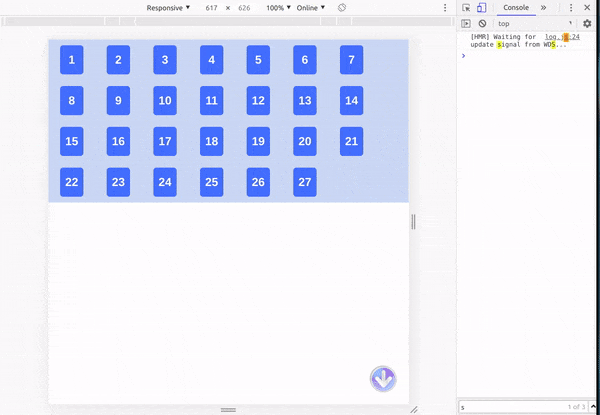This screenshot has height=415, width=600.
Task: Click the rotate viewport icon
Action: coord(342,8)
